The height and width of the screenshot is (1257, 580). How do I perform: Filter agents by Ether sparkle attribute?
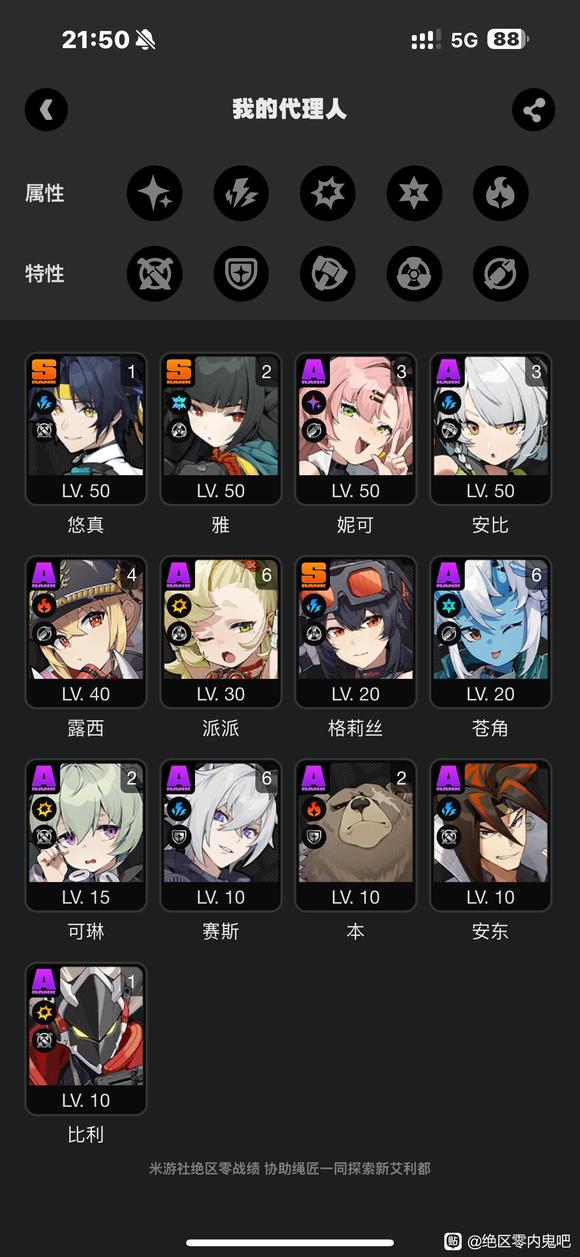[x=154, y=193]
